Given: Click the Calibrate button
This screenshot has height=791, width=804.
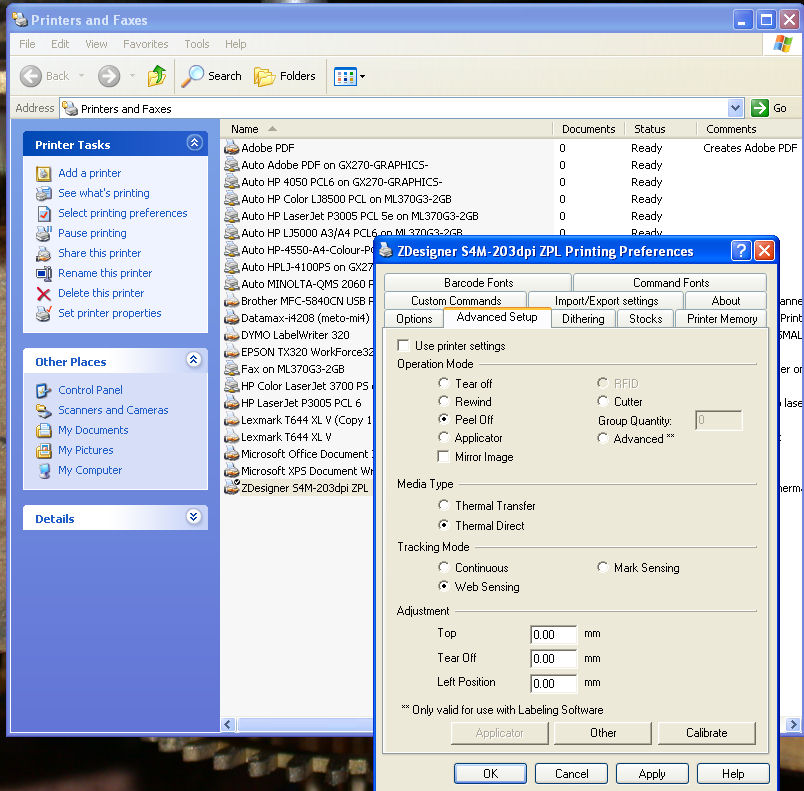Looking at the screenshot, I should click(707, 733).
